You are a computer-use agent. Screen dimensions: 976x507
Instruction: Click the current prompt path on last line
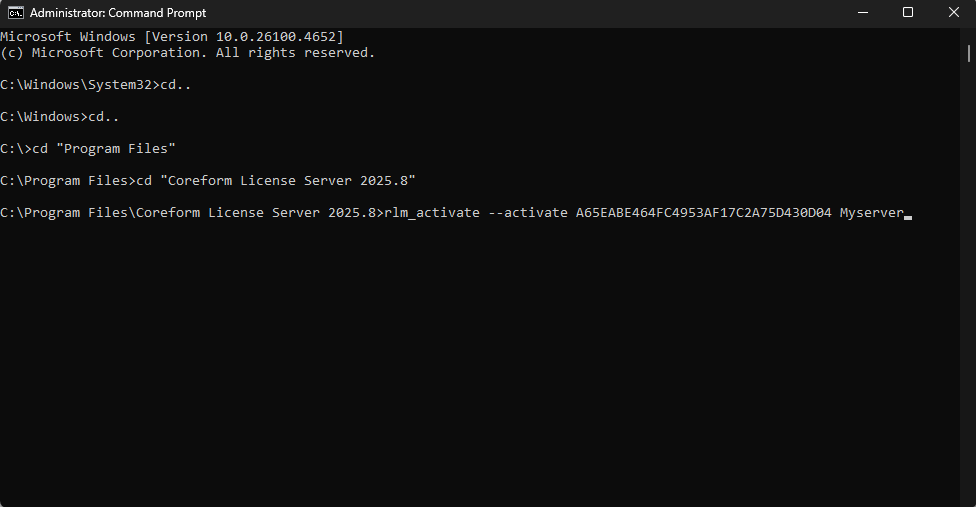[x=192, y=213]
